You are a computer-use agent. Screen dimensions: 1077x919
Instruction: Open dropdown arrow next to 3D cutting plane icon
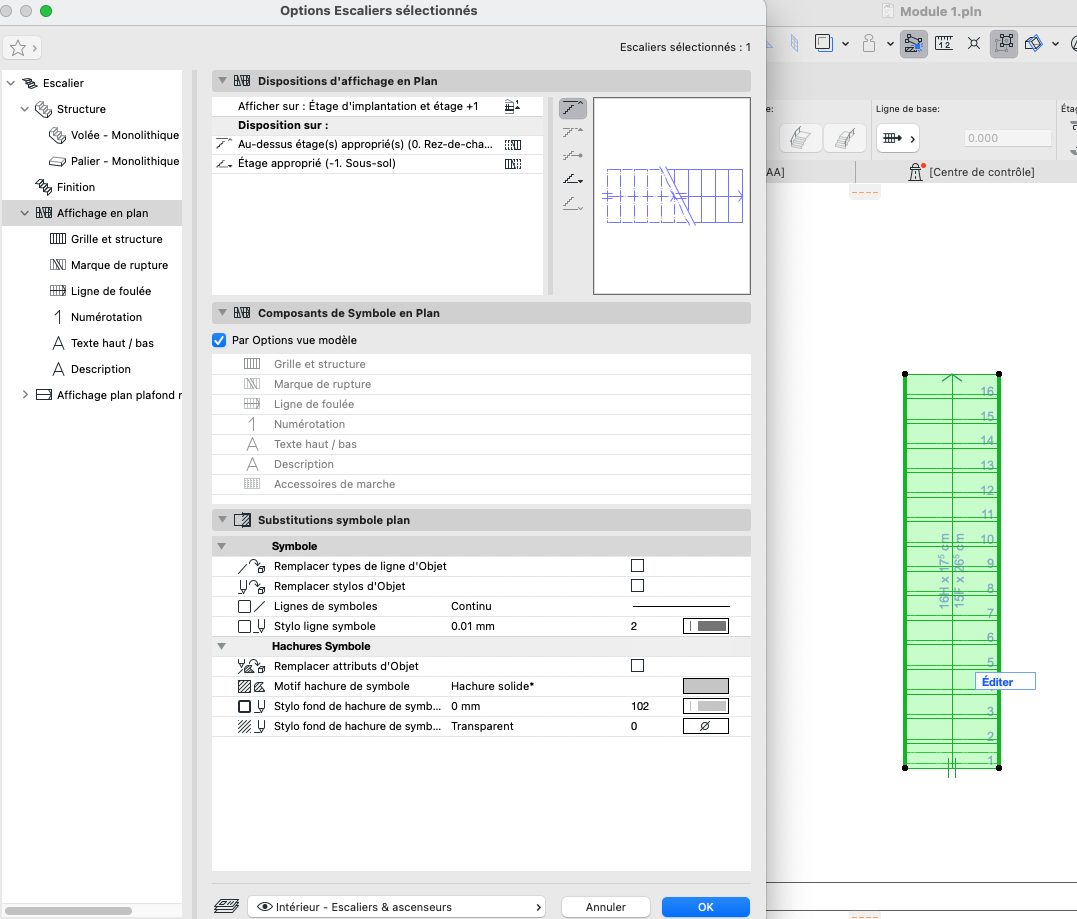click(x=1055, y=44)
